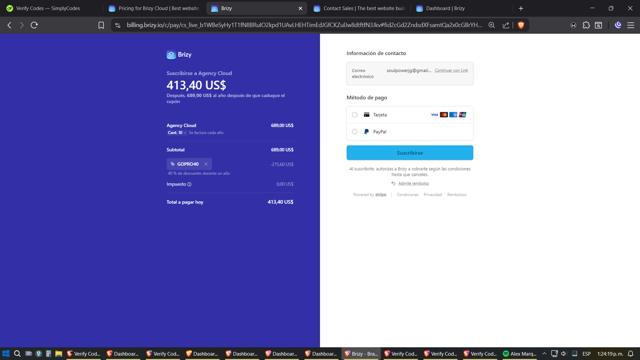Reload the checkout page
Screen dimensions: 640x360
click(x=34, y=25)
